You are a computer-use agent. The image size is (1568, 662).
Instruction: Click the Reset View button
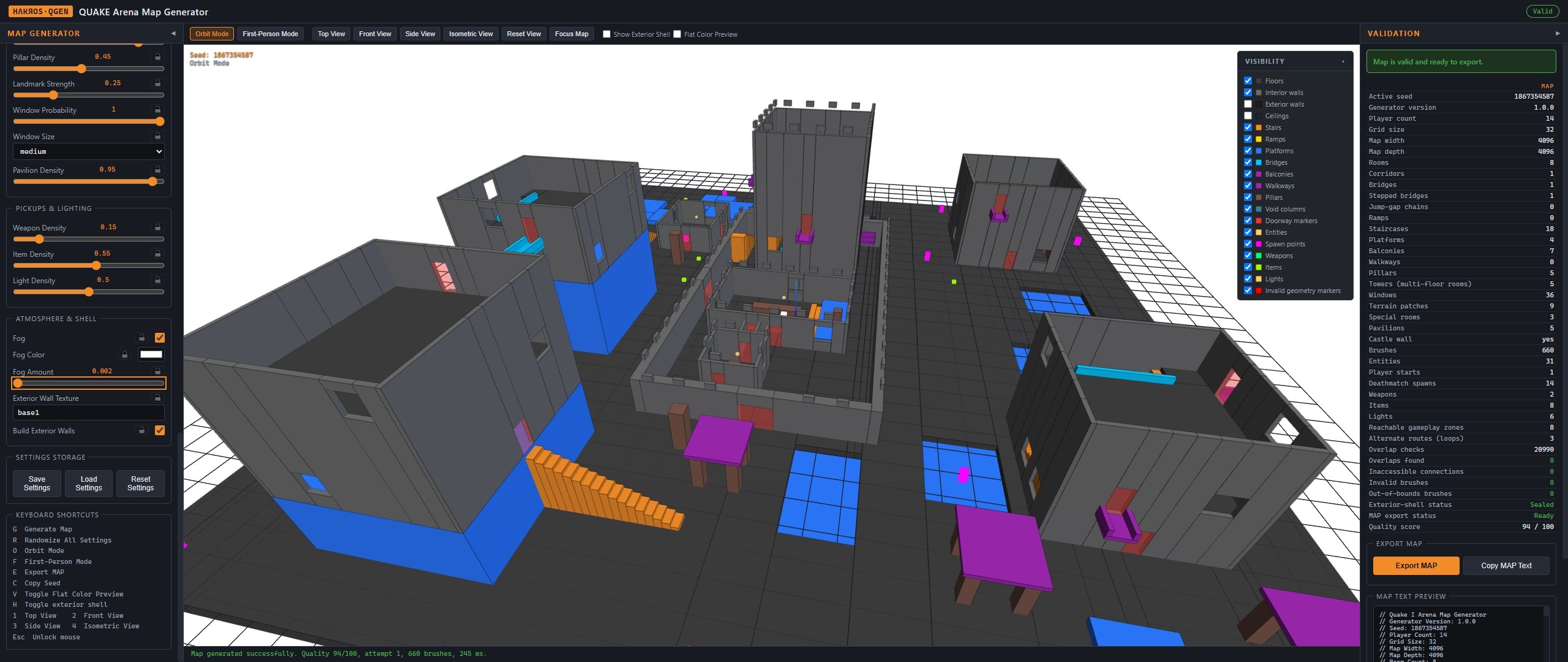[x=524, y=34]
